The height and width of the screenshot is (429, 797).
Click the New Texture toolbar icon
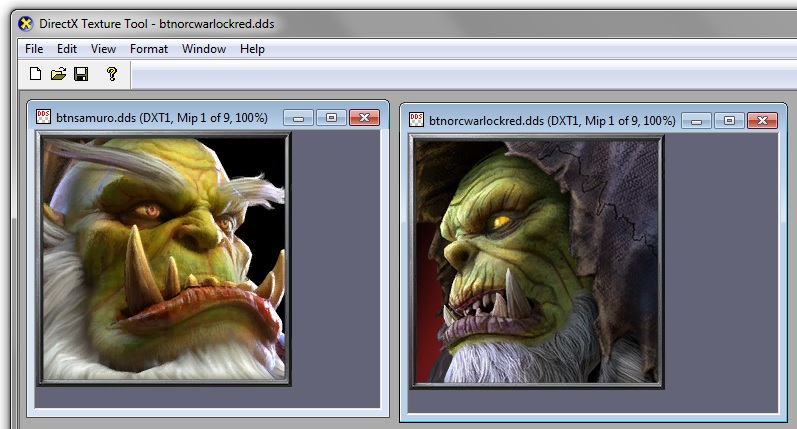pos(35,74)
